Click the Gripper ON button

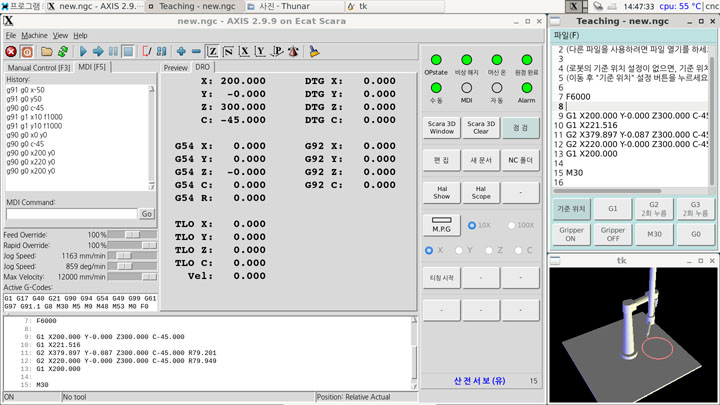click(571, 234)
